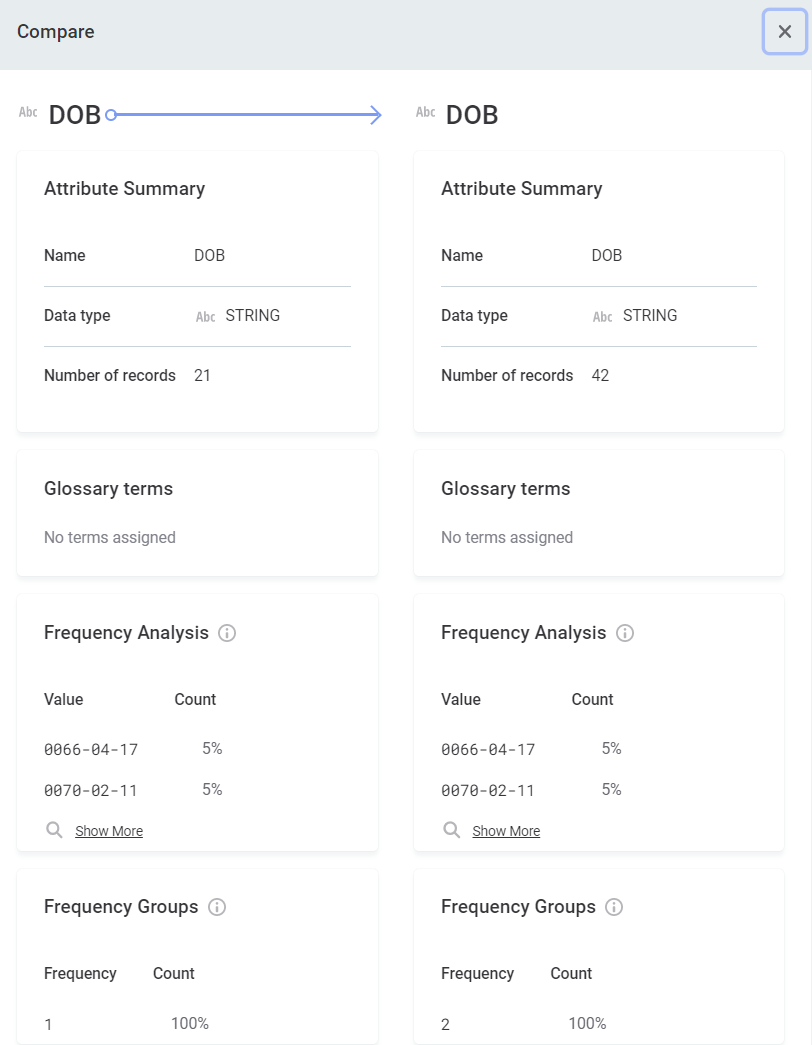
Task: Click Abc type icon beside left DOB heading
Action: tap(28, 113)
